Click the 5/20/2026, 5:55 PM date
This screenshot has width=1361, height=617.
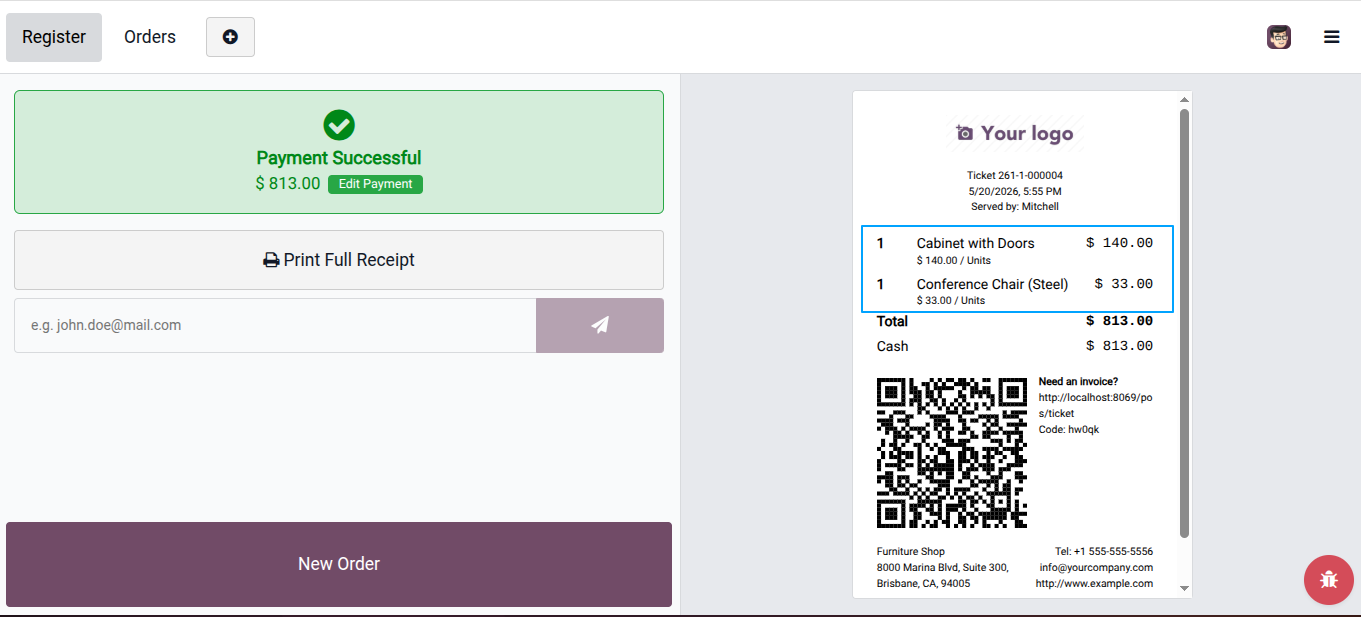[1015, 191]
